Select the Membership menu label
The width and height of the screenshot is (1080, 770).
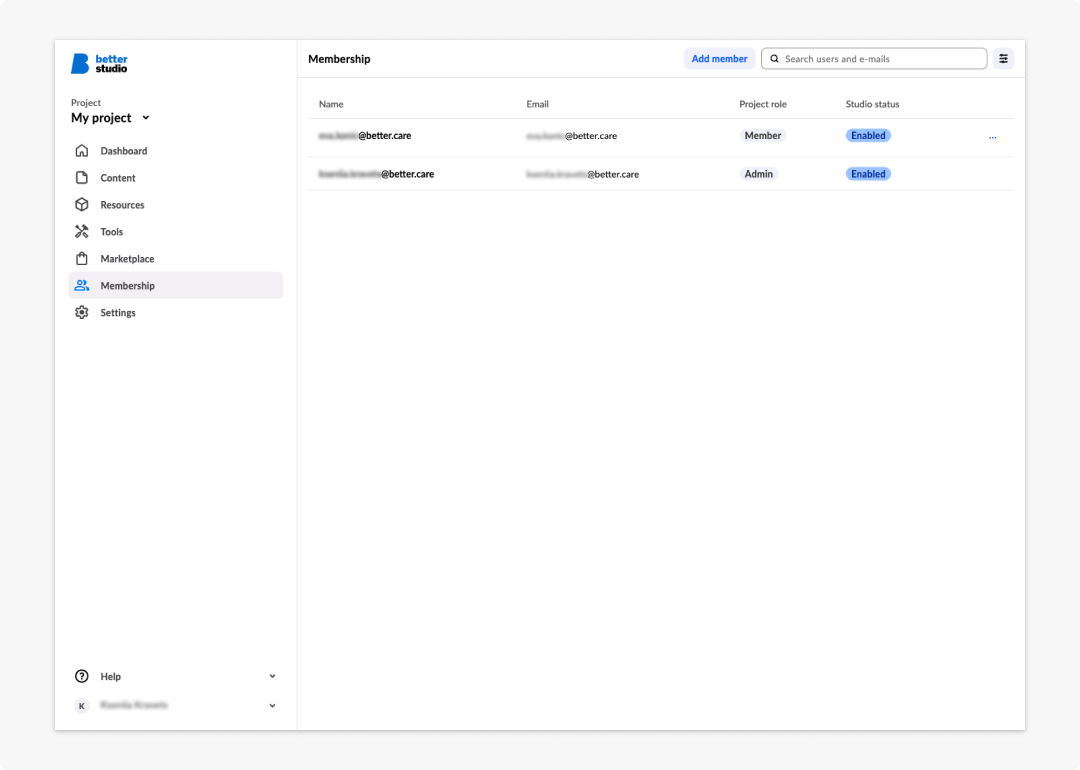point(127,286)
